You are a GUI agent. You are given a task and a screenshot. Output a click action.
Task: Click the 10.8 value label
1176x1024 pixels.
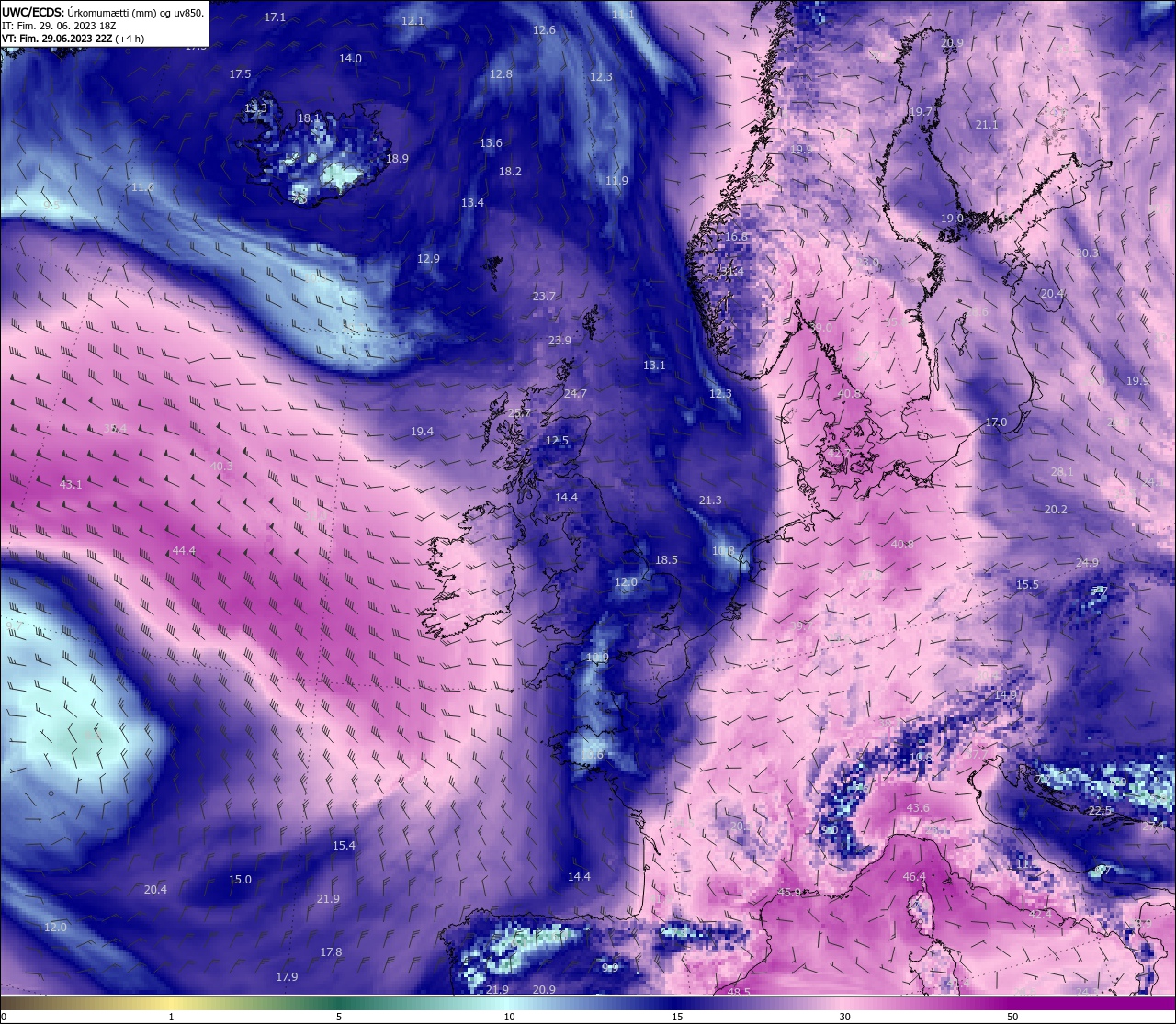(724, 551)
